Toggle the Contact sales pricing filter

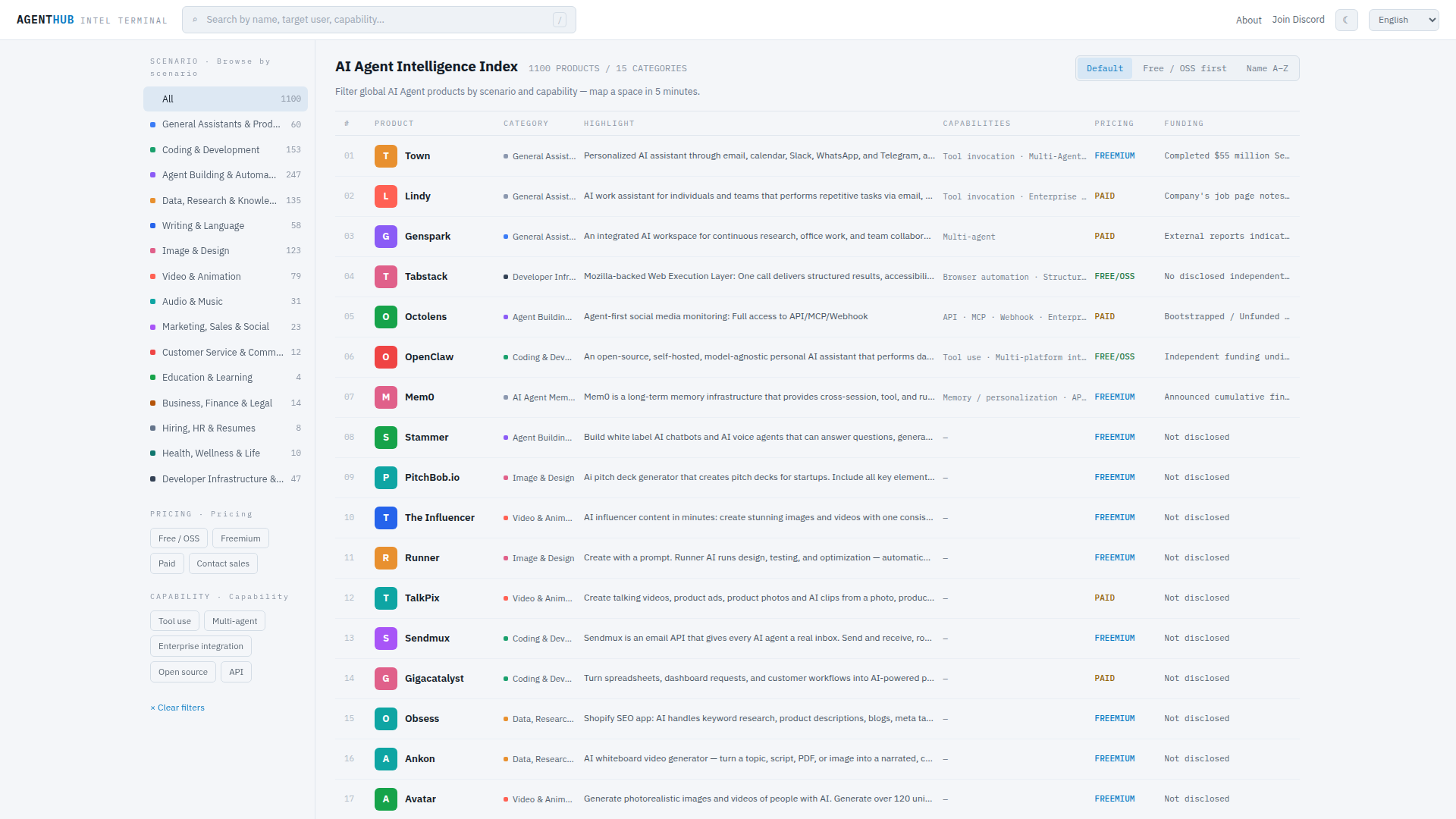[x=223, y=563]
